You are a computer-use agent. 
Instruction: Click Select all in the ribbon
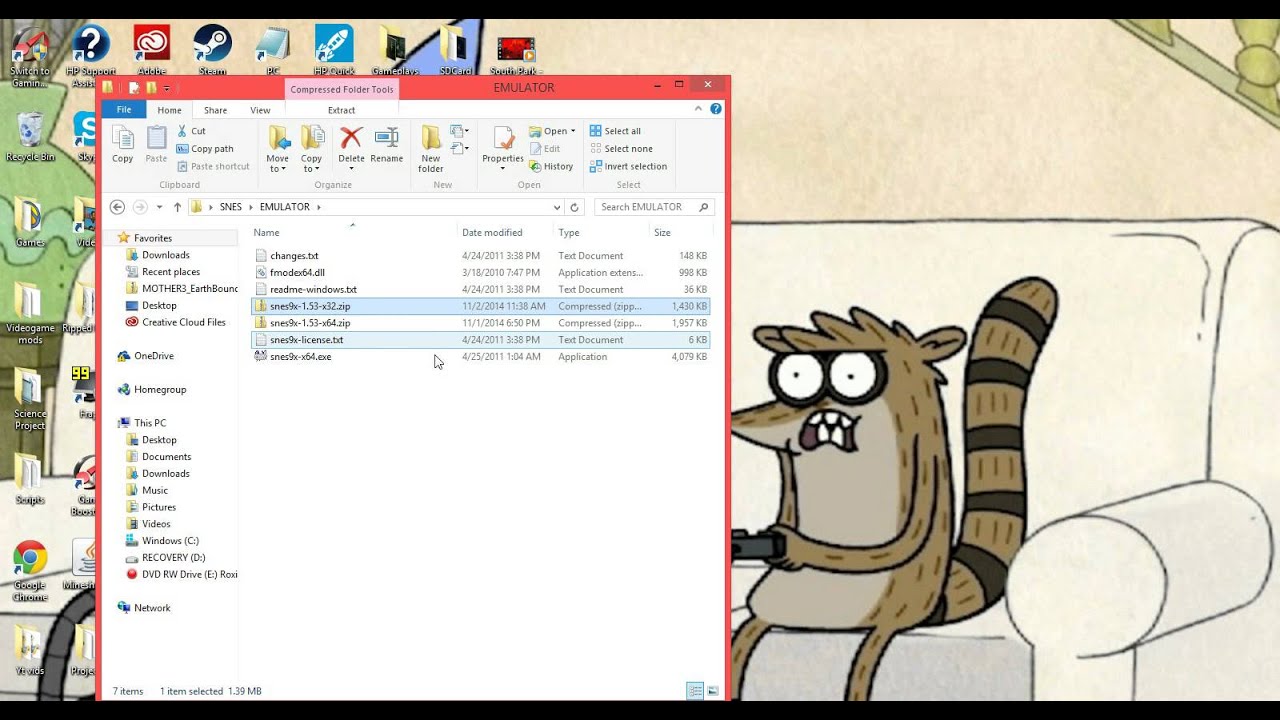pos(615,131)
